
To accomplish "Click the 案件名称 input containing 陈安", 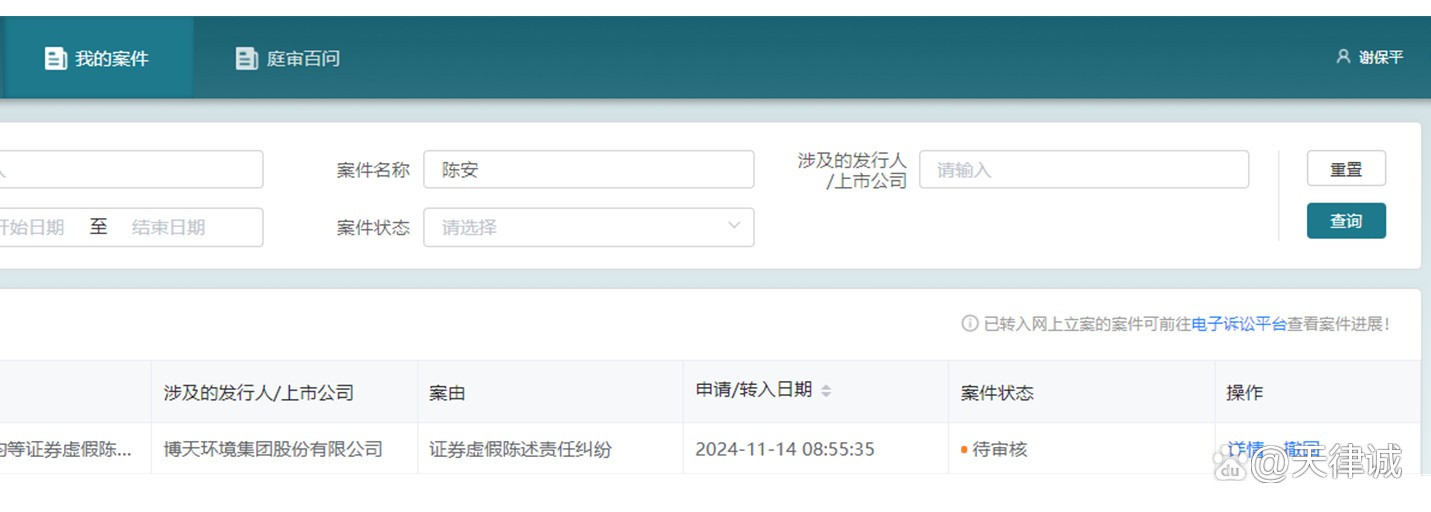I will 589,170.
